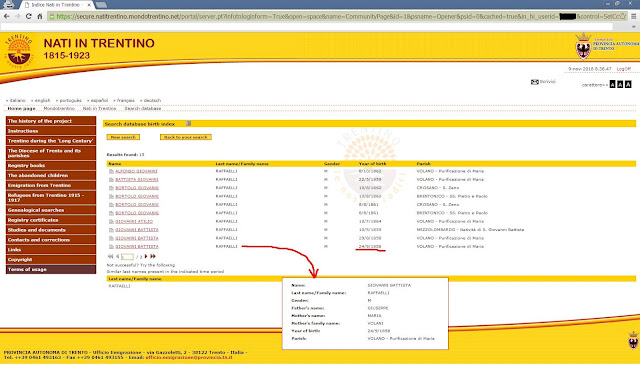The width and height of the screenshot is (640, 365).
Task: Open the ALFONSO GIOVANNI record link
Action: point(136,171)
